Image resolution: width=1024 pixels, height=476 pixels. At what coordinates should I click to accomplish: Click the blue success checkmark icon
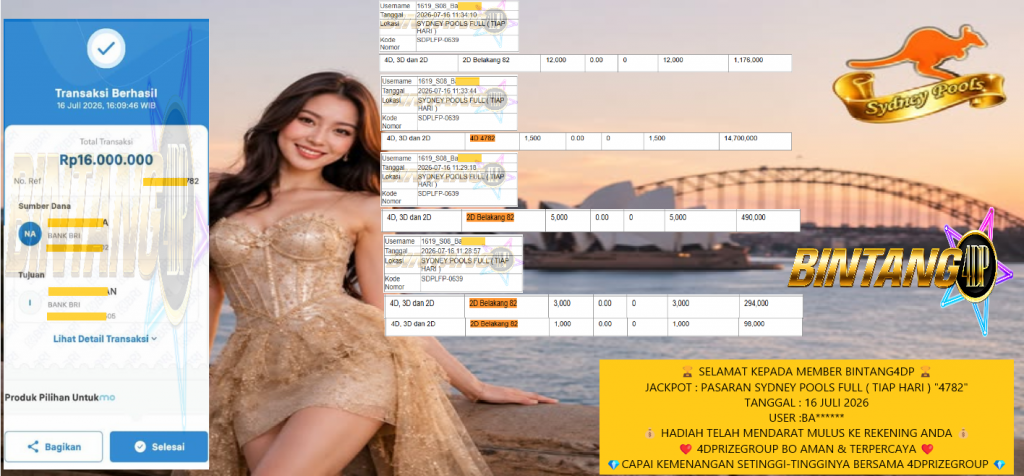[x=106, y=48]
